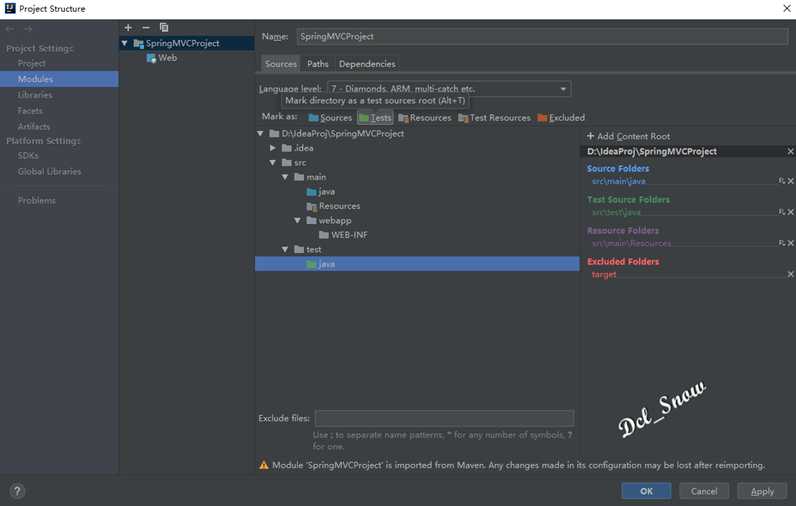Open help via question mark icon
The image size is (796, 506).
pyautogui.click(x=17, y=491)
